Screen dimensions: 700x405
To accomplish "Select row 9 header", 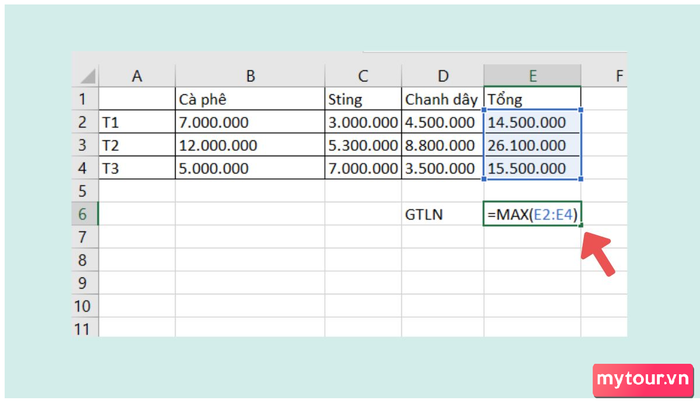I will [85, 283].
